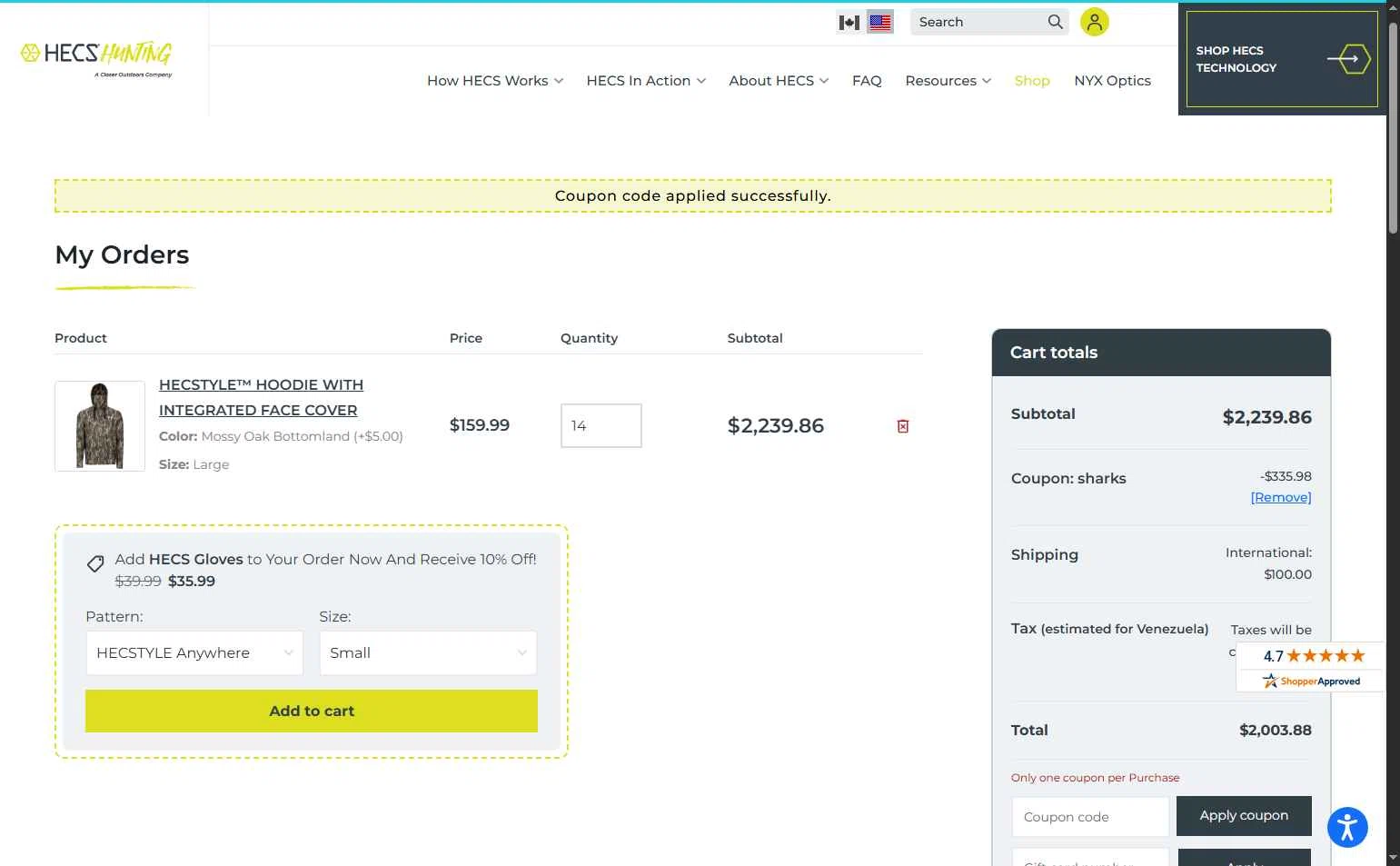Image resolution: width=1400 pixels, height=866 pixels.
Task: Click the Tax estimated for Venezuela label
Action: [1109, 629]
